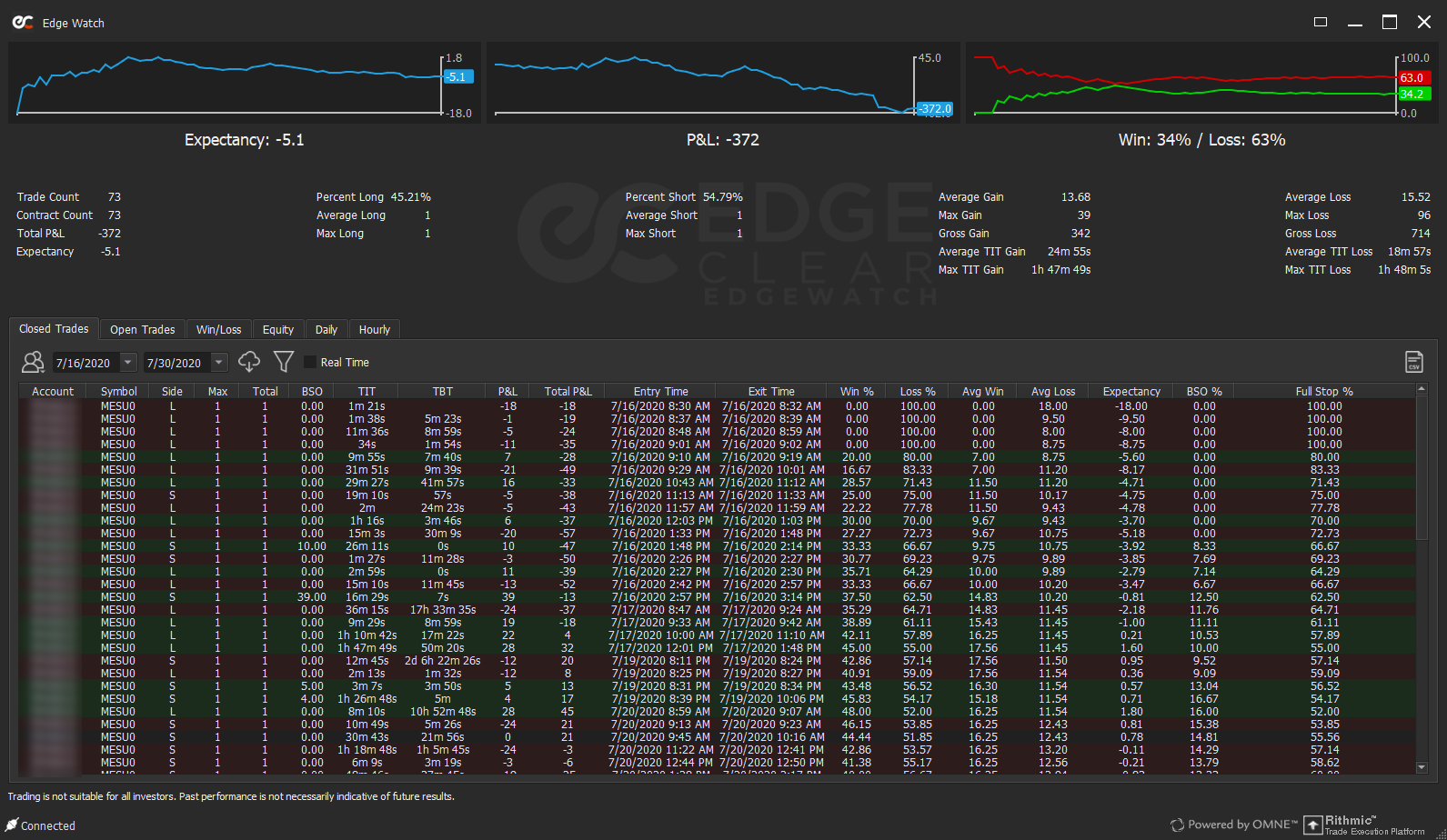This screenshot has width=1447, height=840.
Task: Switch to the Closed Trades tab
Action: click(54, 329)
